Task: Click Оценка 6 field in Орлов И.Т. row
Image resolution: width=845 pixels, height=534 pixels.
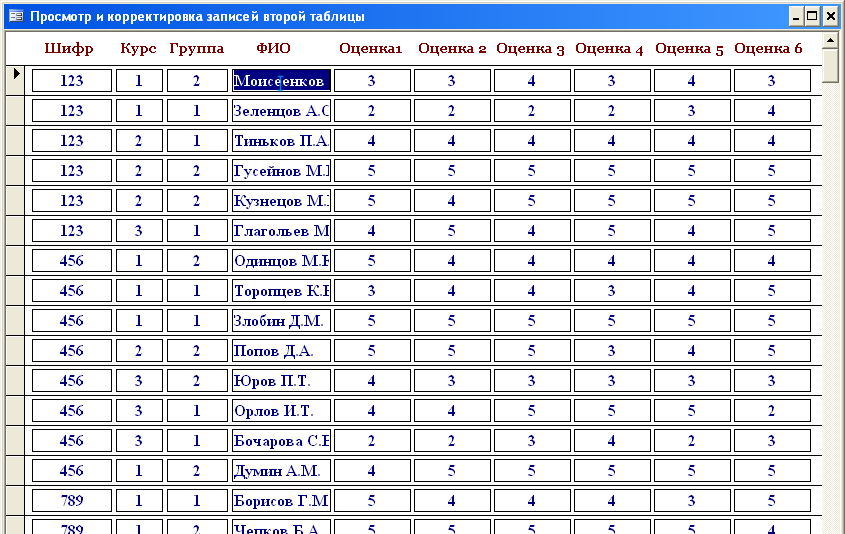Action: (772, 411)
